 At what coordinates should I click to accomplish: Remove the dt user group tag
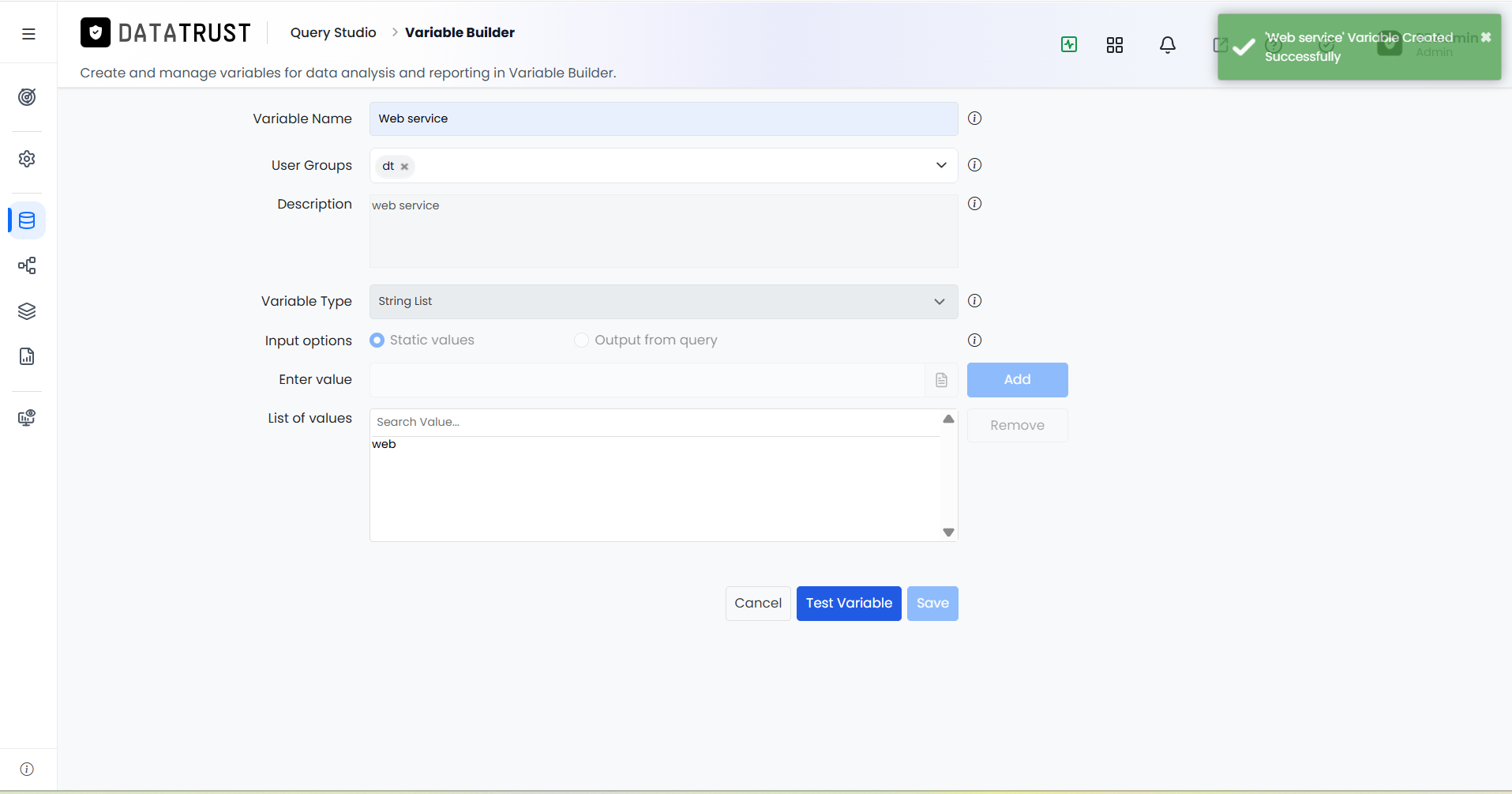click(x=404, y=167)
